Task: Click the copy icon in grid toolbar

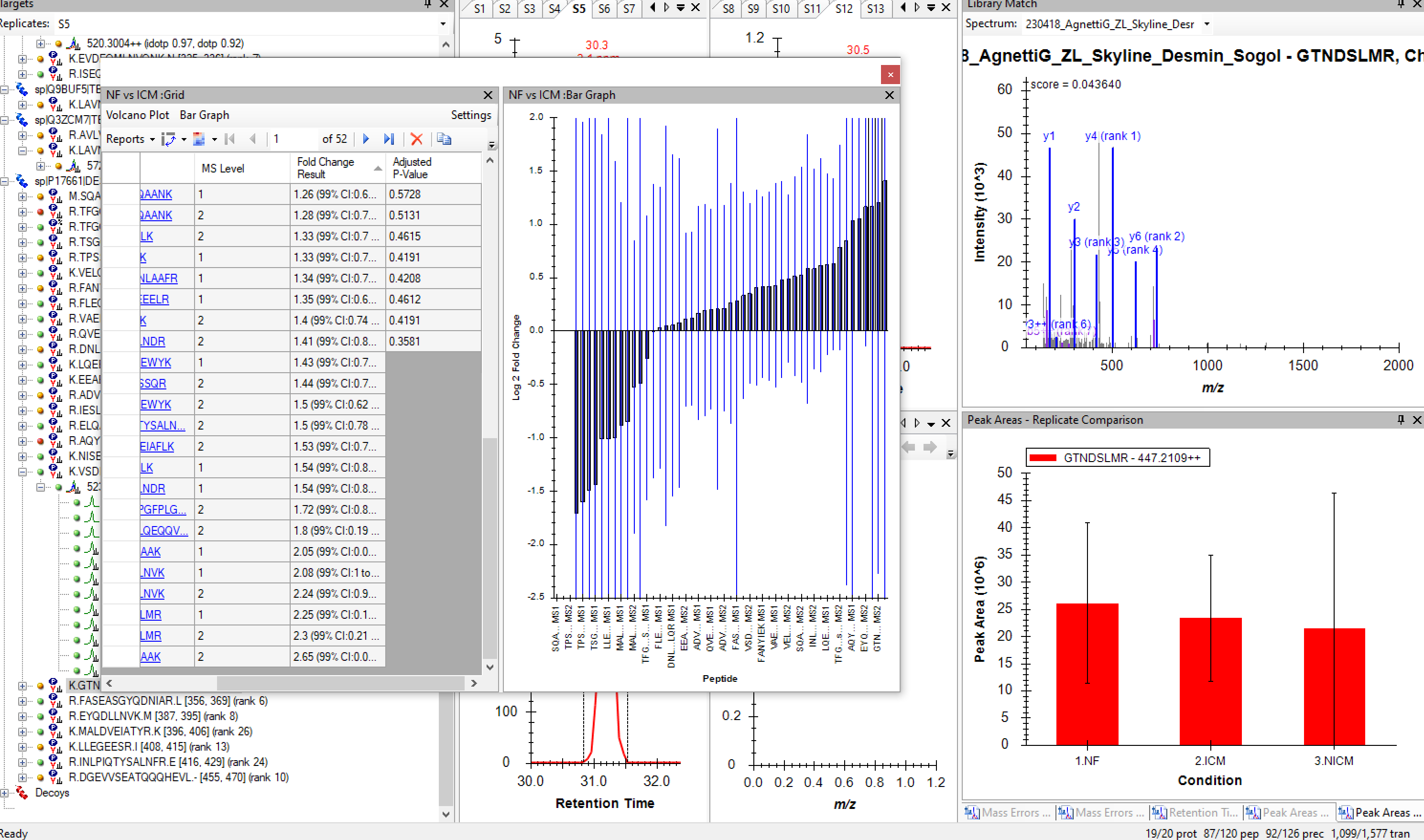Action: pyautogui.click(x=444, y=139)
